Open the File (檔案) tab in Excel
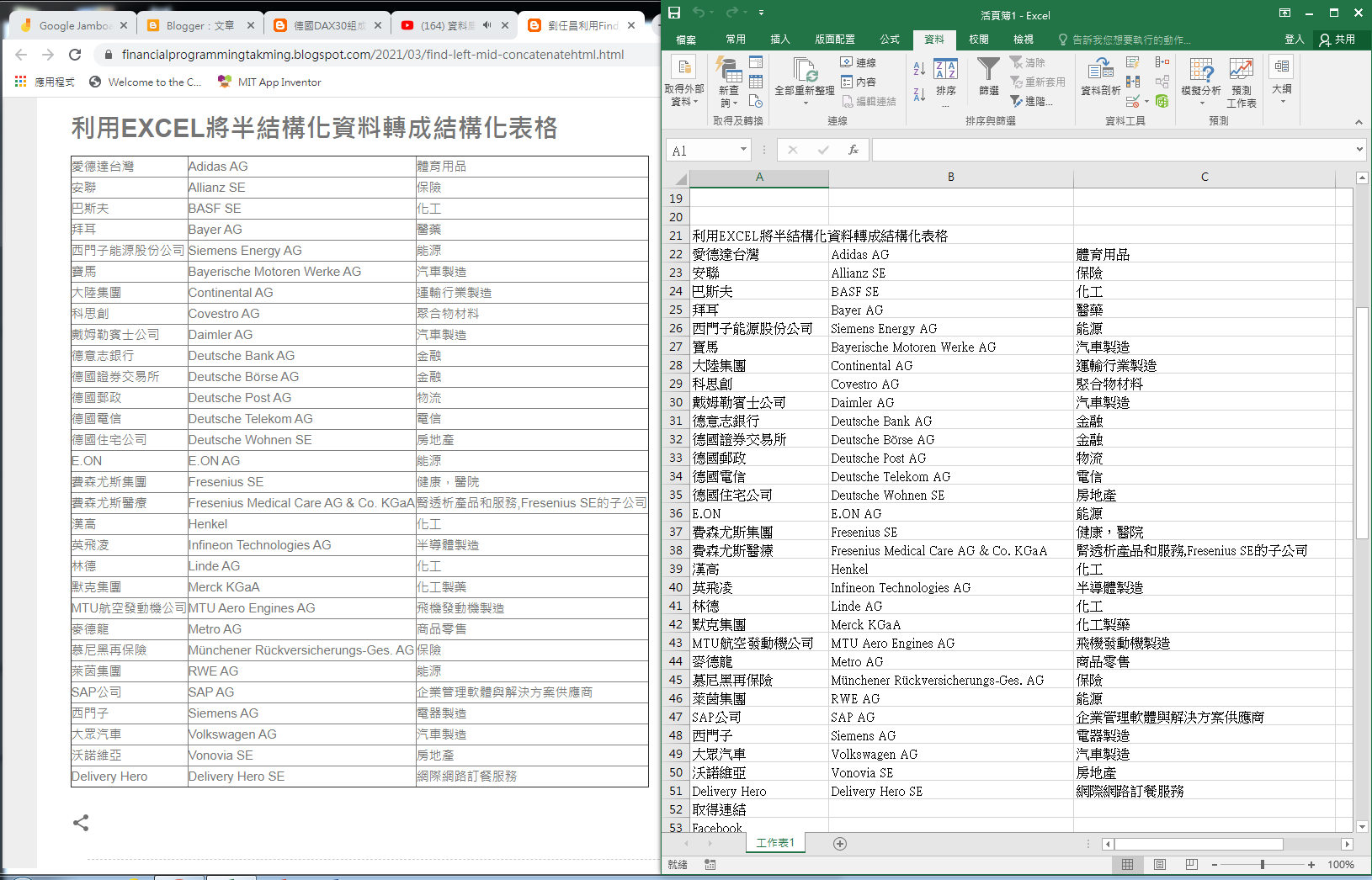The width and height of the screenshot is (1372, 880). click(x=686, y=40)
